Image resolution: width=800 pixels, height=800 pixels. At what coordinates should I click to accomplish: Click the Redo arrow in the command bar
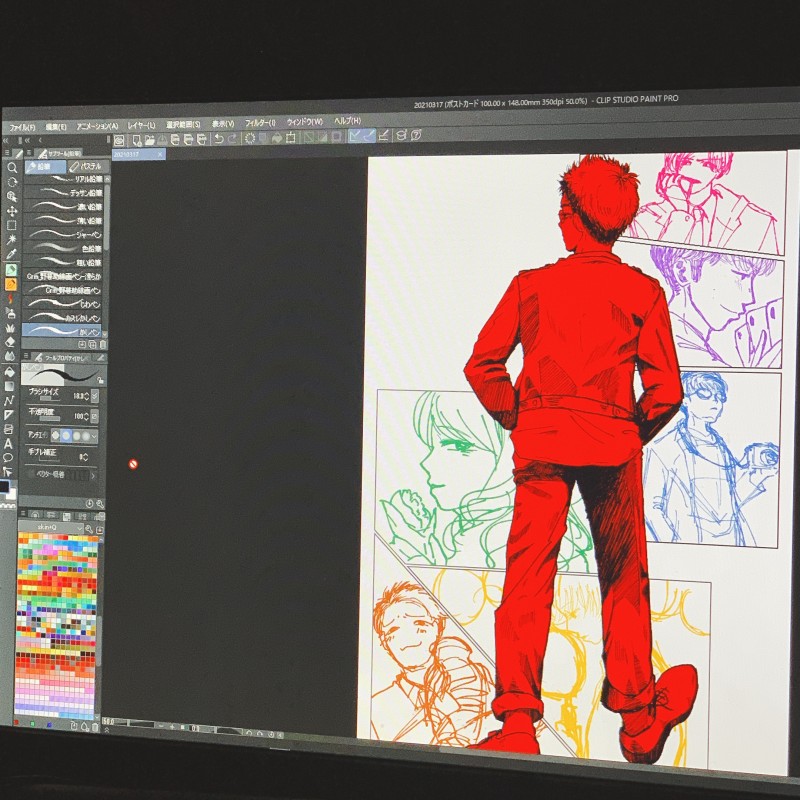232,138
